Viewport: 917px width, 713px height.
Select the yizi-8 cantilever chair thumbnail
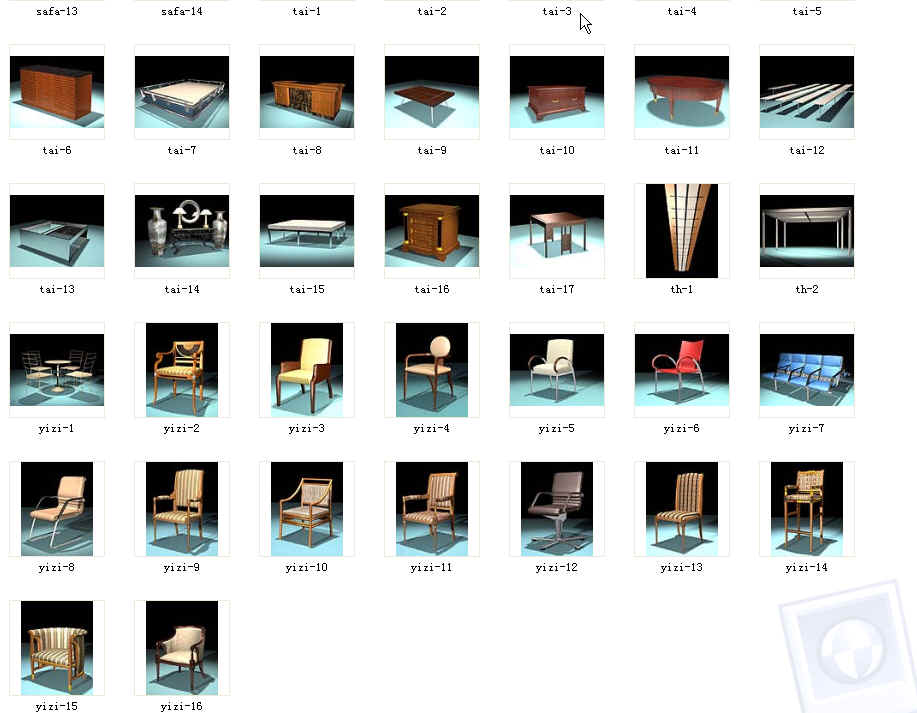click(57, 509)
